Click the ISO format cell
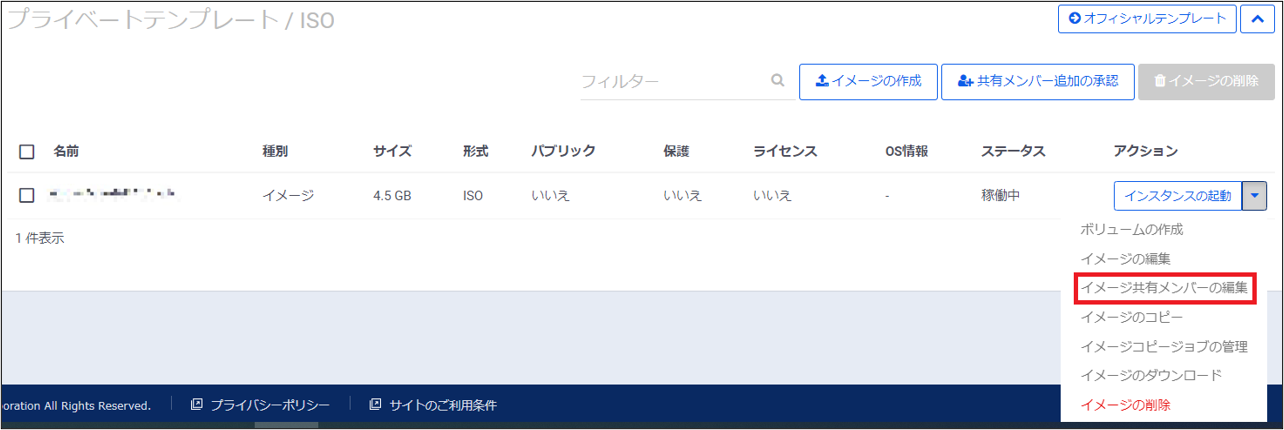This screenshot has height=430, width=1284. coord(473,196)
